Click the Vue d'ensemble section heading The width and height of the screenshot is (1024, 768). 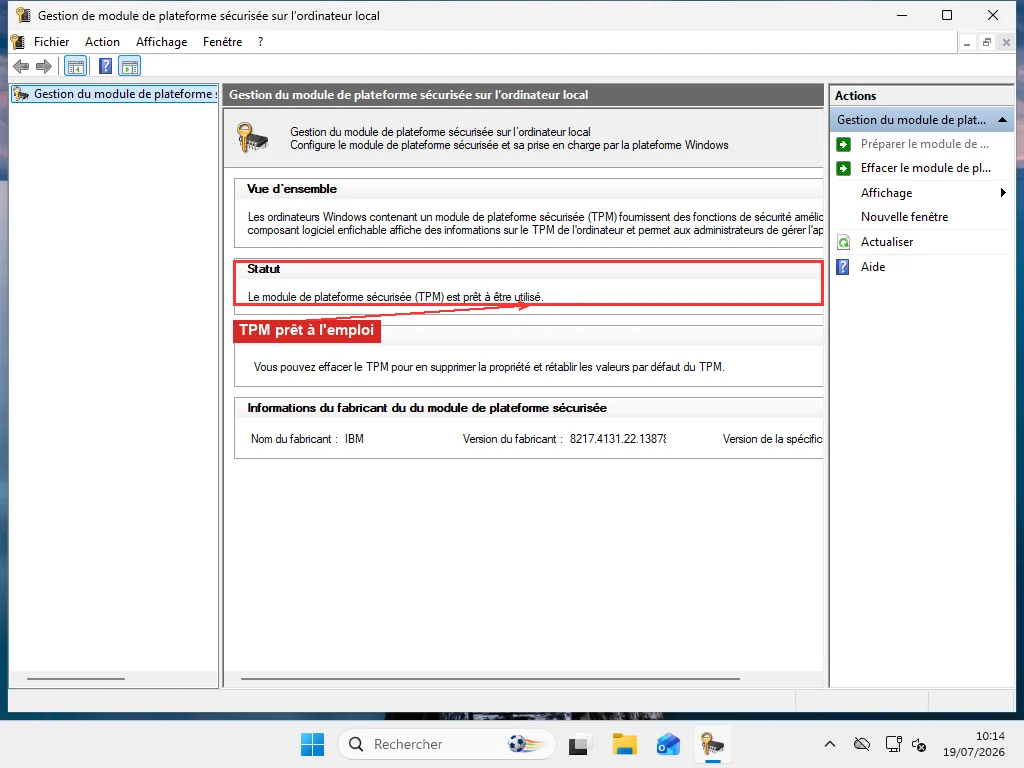click(292, 189)
